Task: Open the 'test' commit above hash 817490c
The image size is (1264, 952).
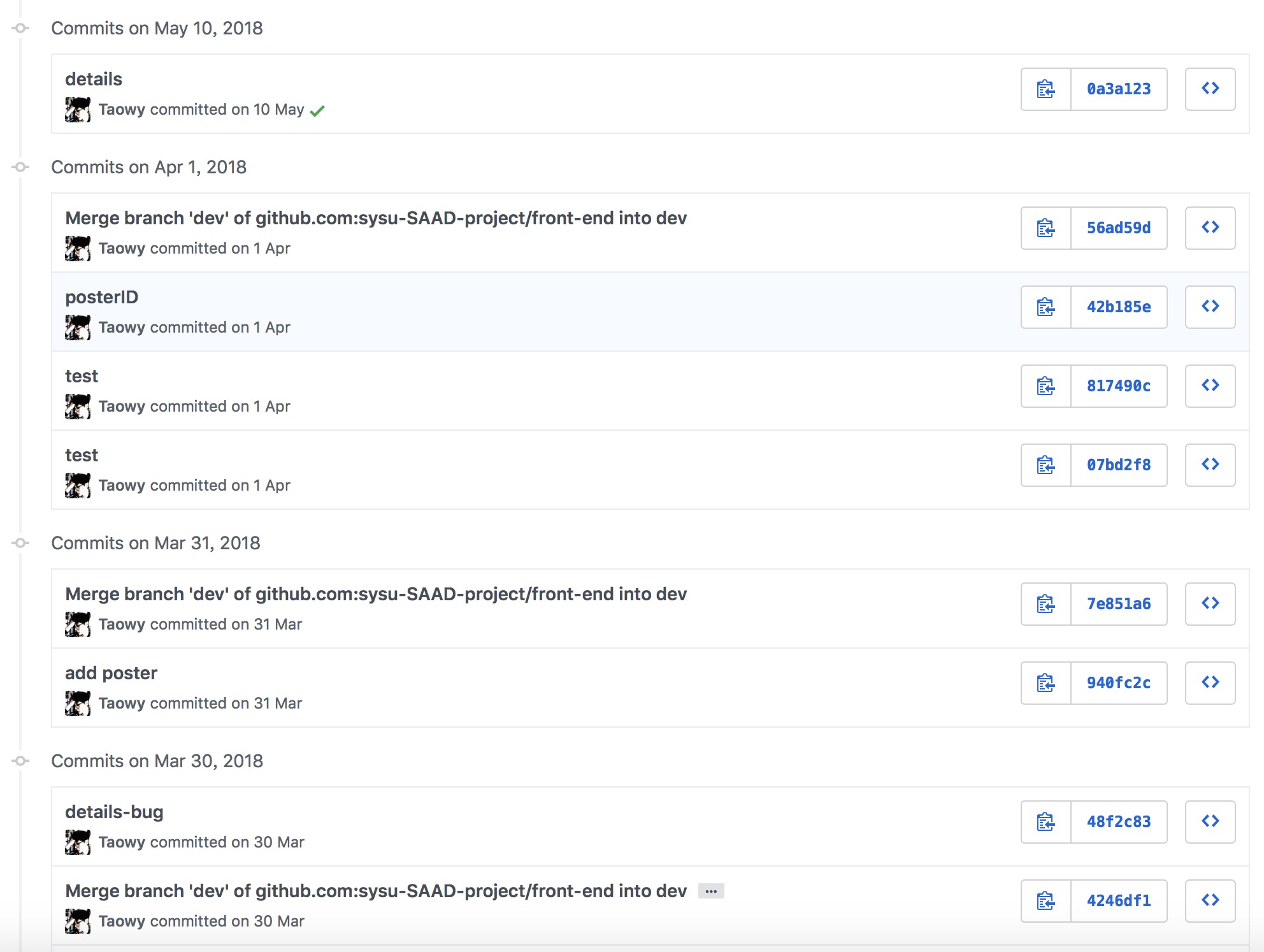Action: click(82, 376)
